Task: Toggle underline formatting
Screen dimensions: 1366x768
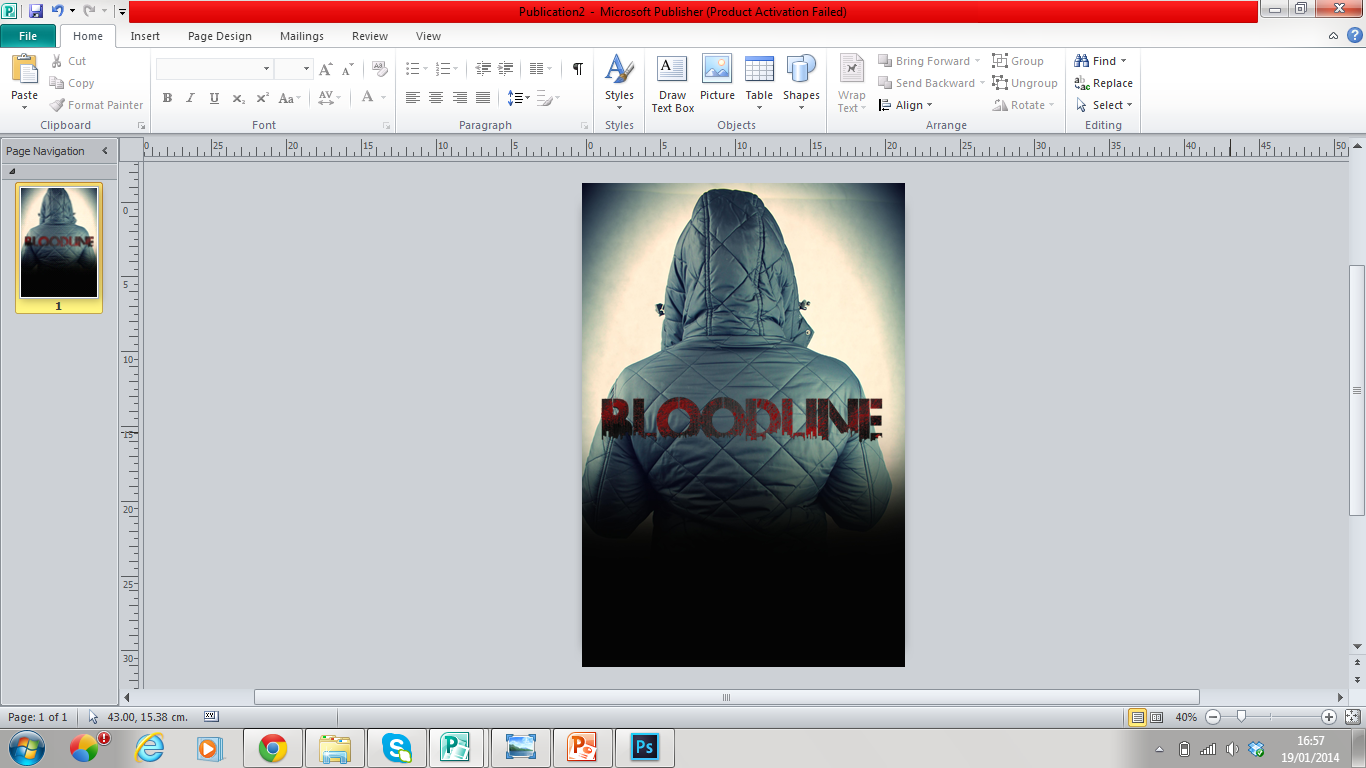Action: [213, 98]
